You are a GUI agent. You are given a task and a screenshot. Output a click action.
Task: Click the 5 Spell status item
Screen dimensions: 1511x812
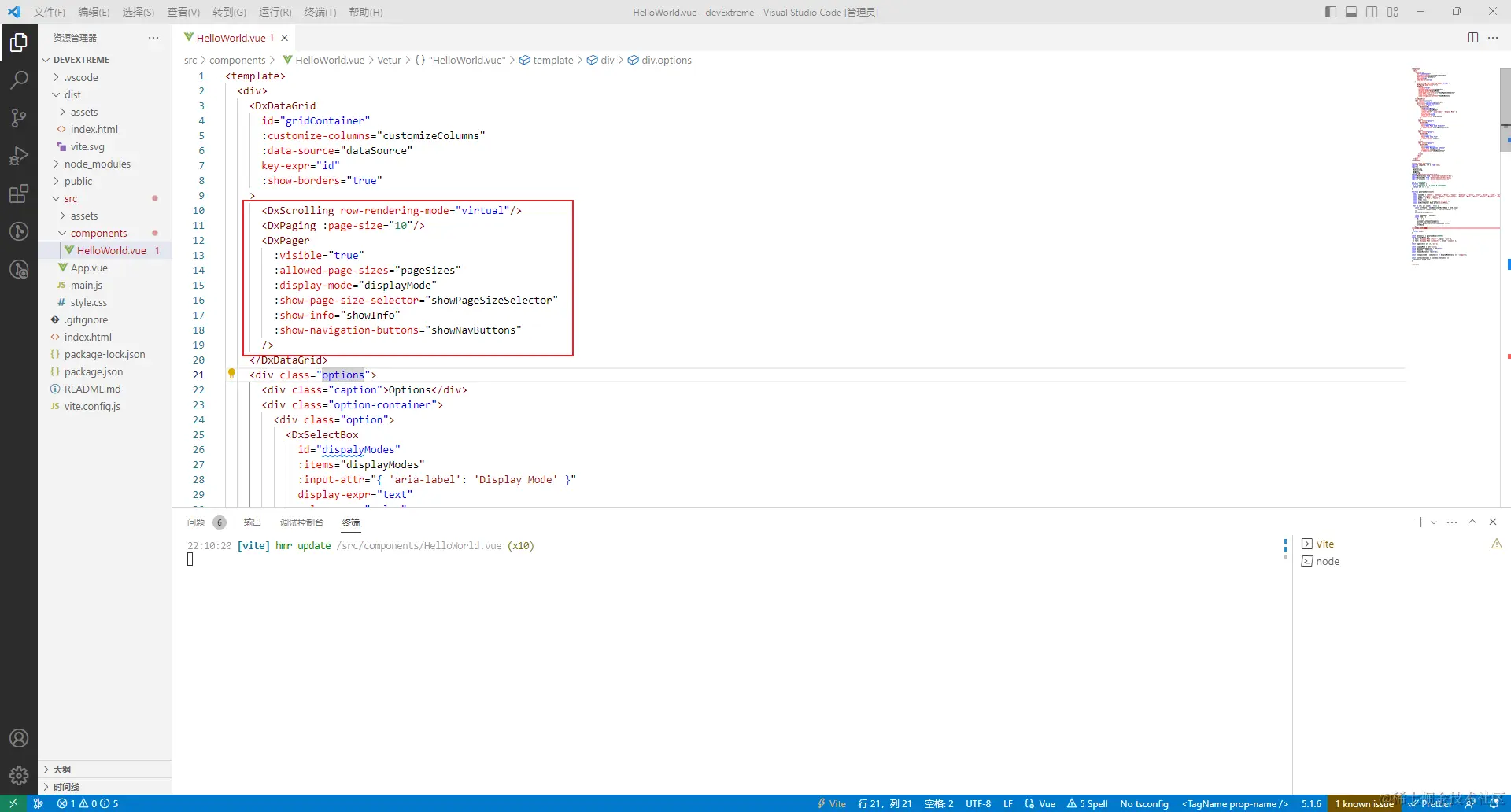point(1087,803)
